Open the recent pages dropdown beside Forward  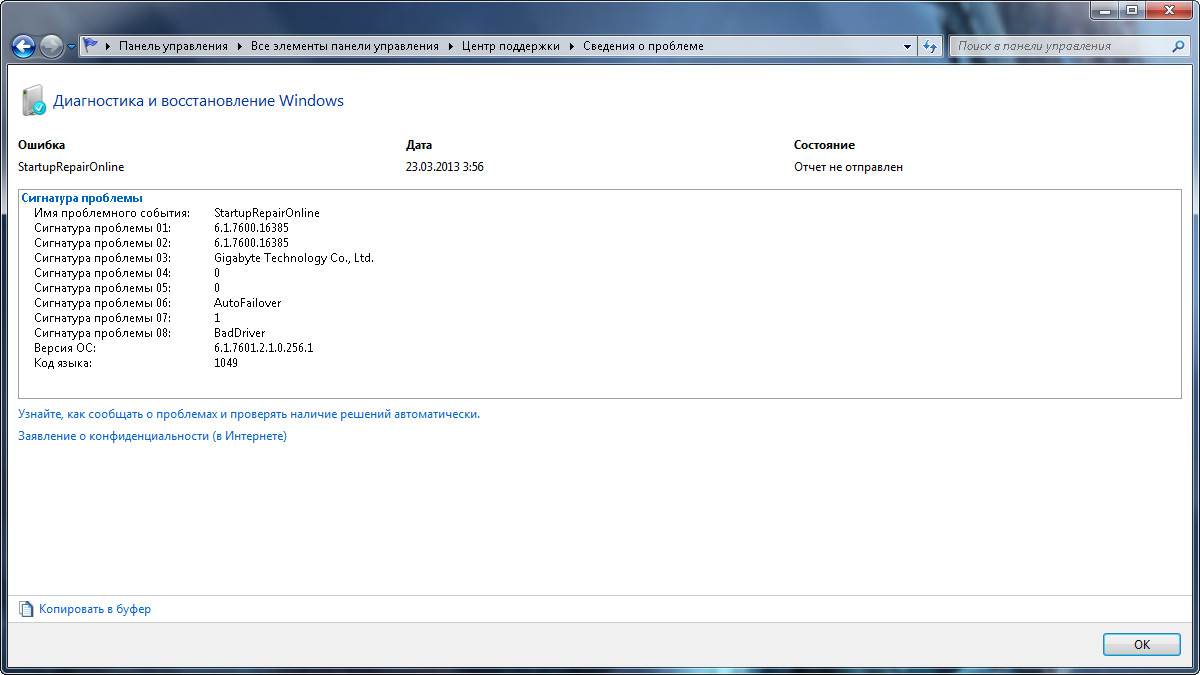71,47
